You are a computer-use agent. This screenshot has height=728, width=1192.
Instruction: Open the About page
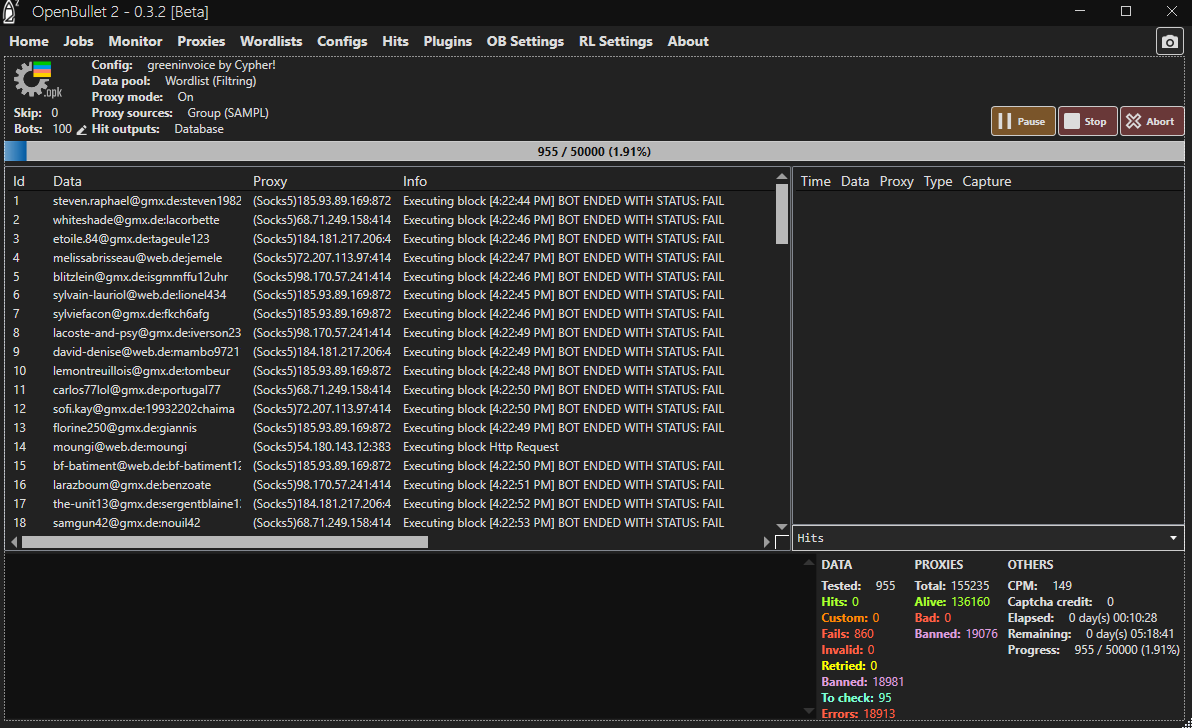tap(688, 41)
